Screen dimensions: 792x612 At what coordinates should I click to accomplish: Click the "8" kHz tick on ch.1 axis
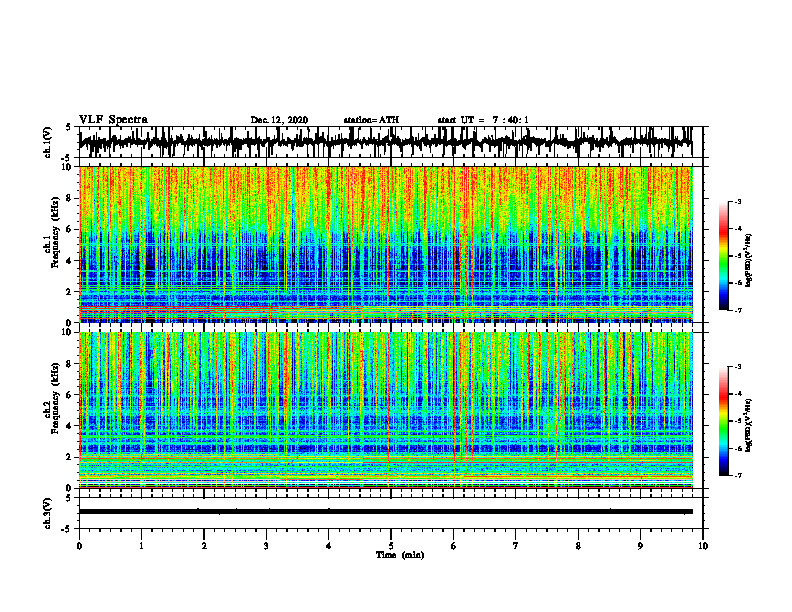(70, 198)
